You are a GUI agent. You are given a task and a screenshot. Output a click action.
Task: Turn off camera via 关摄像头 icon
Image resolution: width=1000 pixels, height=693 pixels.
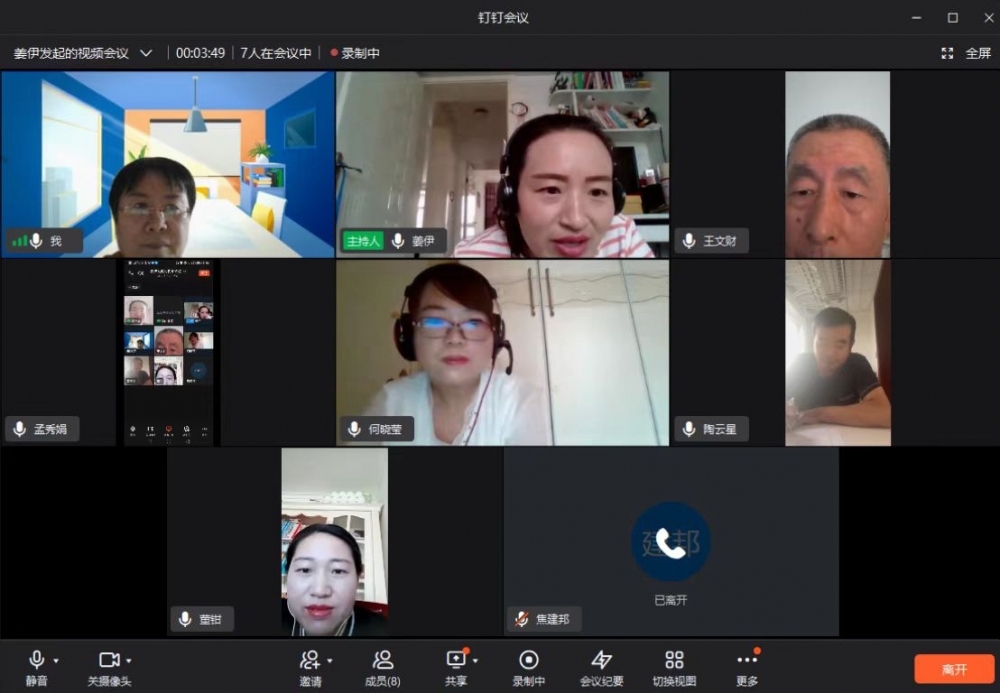point(109,660)
